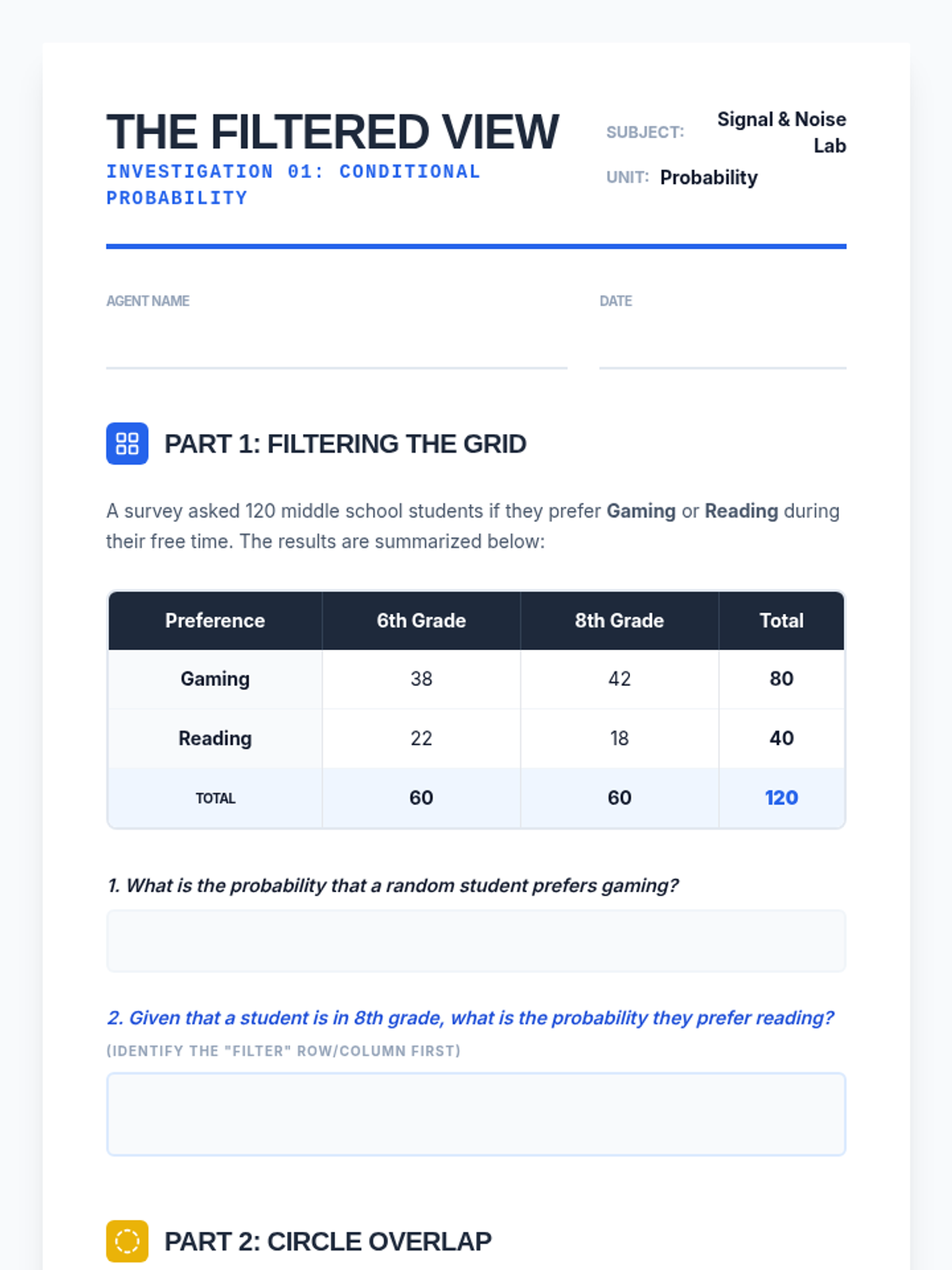Click the 8th Grade Gaming cell showing 42
The image size is (952, 1270).
[620, 679]
